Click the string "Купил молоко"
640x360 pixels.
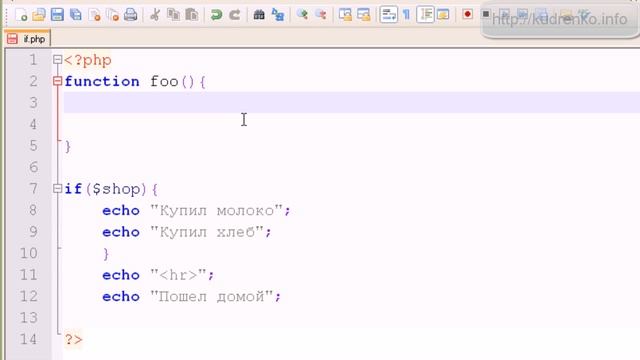(217, 211)
